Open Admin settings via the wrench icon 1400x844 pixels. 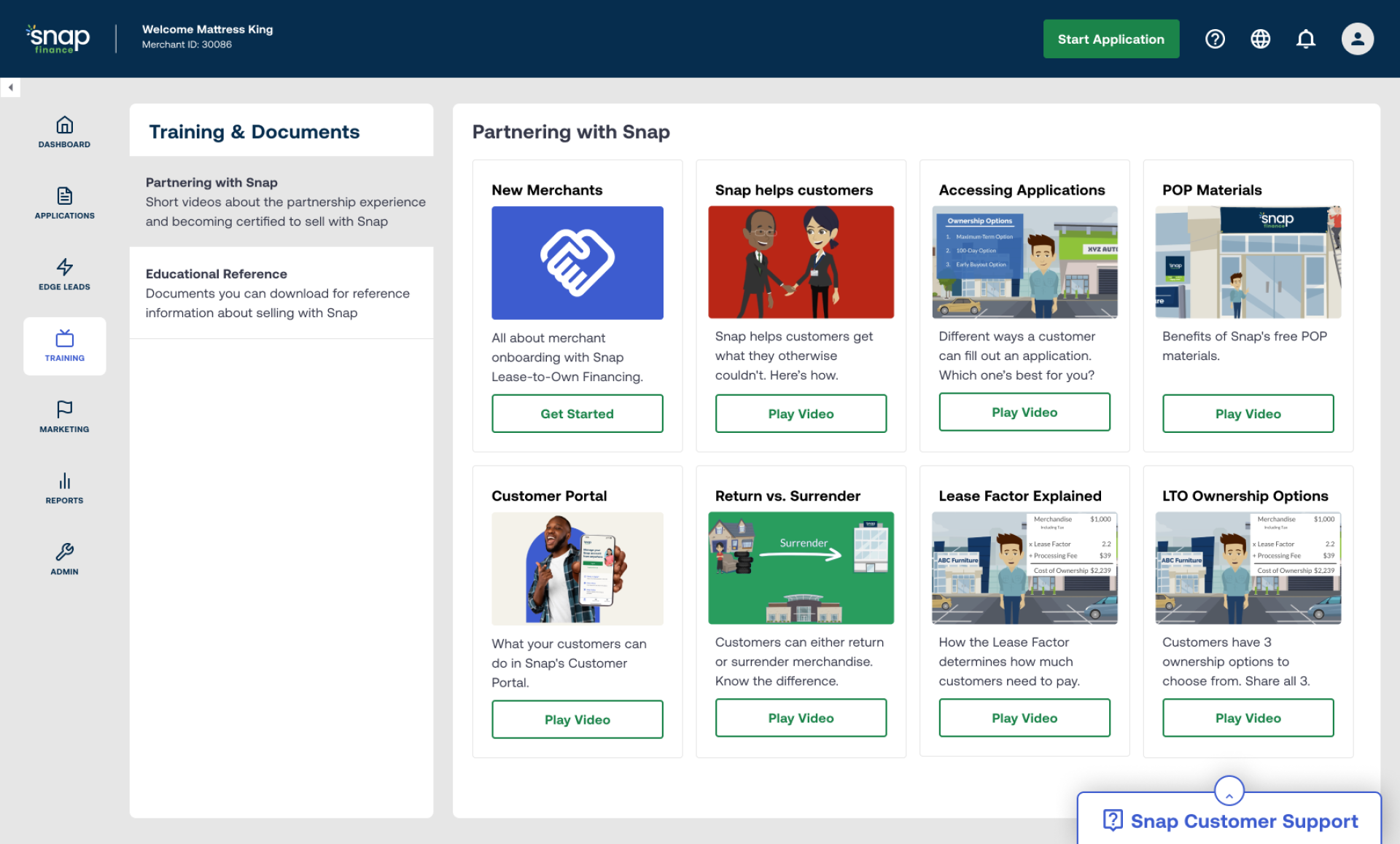tap(64, 558)
